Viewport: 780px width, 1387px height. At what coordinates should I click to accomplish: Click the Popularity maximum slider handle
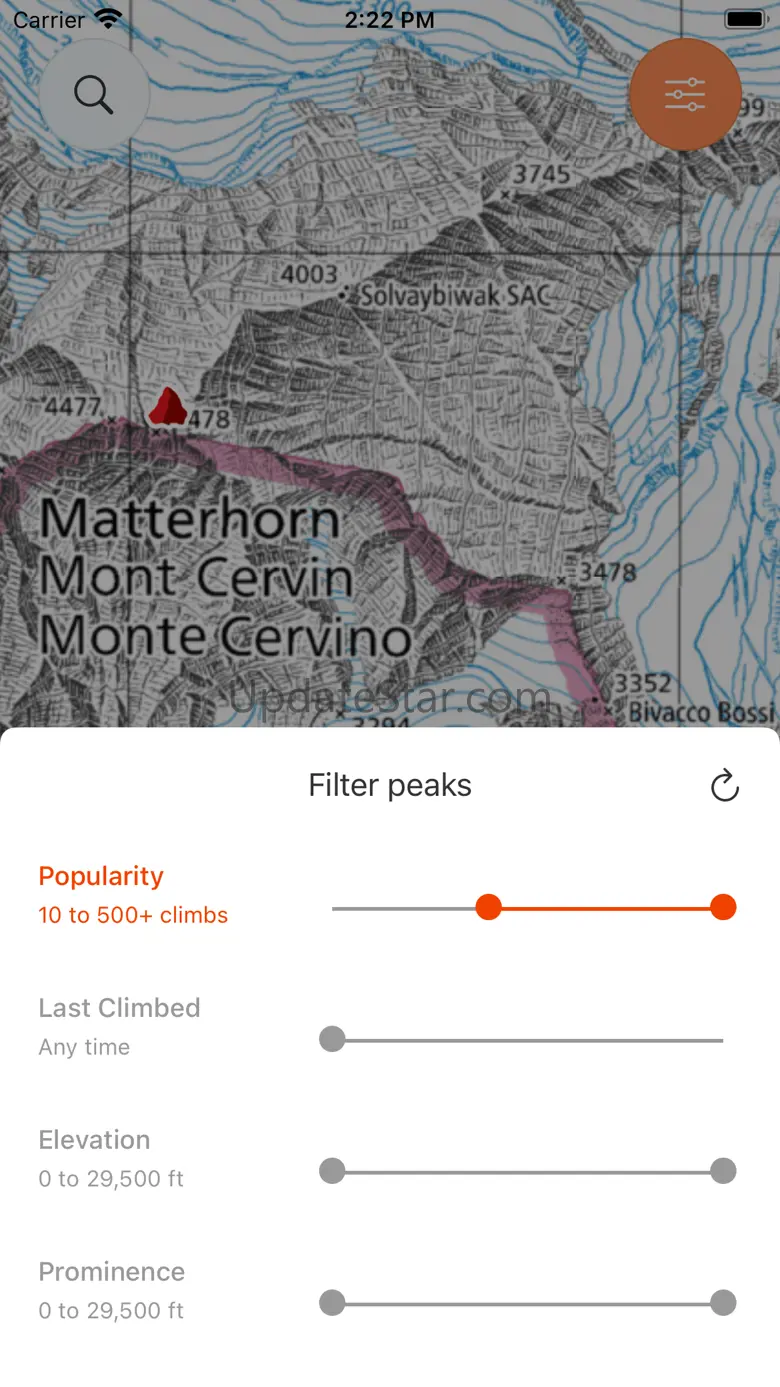pos(723,907)
